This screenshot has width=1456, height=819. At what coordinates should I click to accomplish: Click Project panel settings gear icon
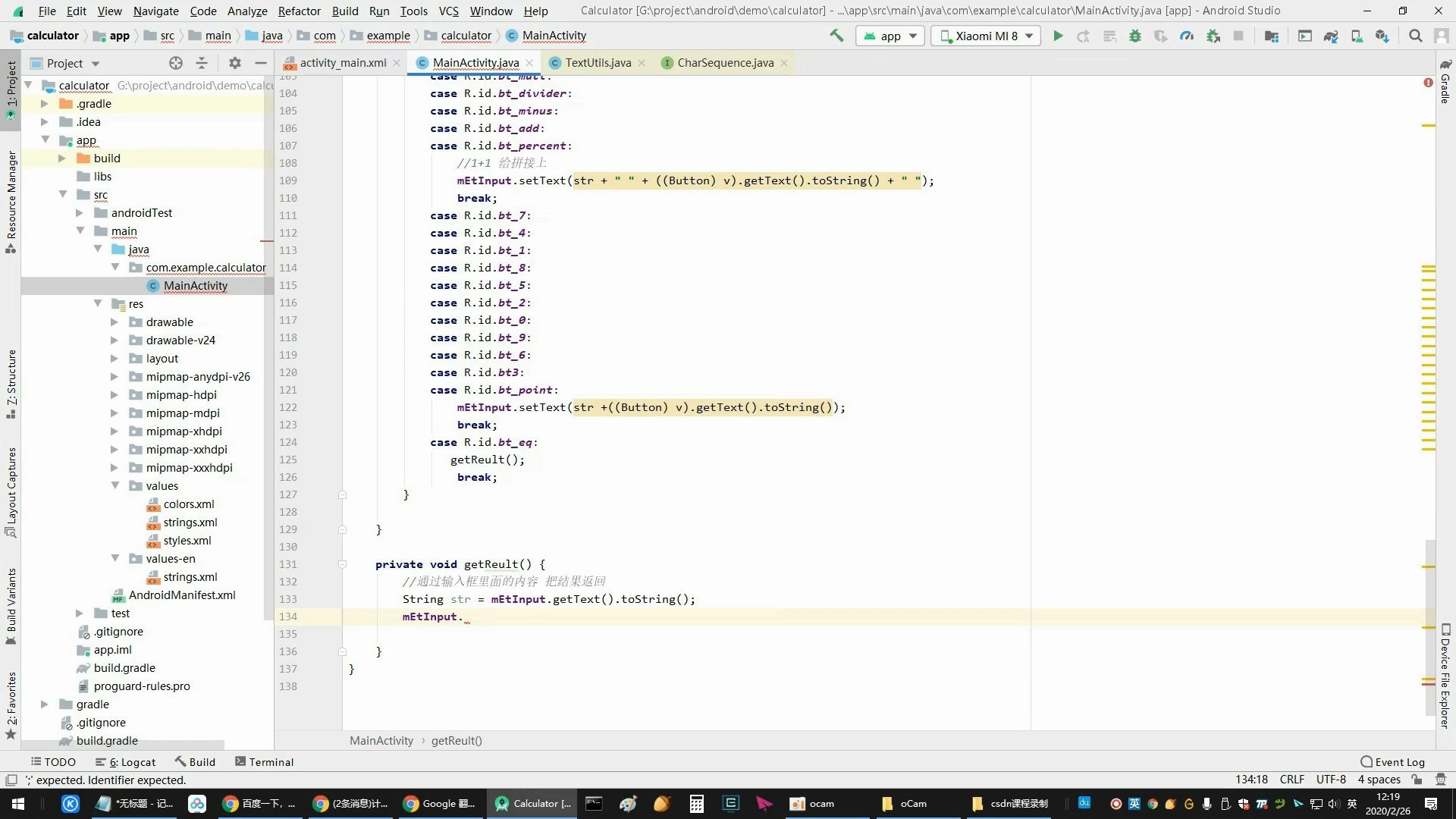[235, 63]
